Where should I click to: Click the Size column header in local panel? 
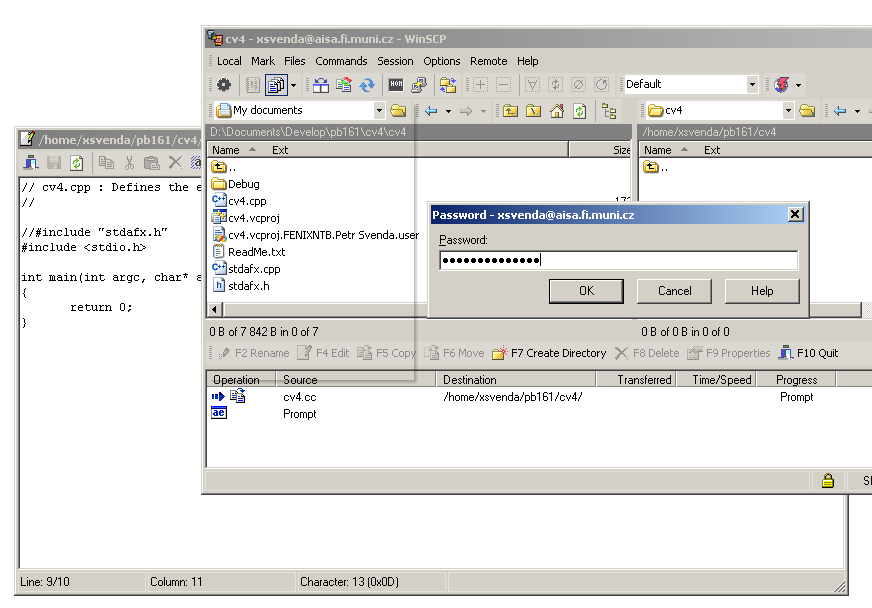(600, 150)
